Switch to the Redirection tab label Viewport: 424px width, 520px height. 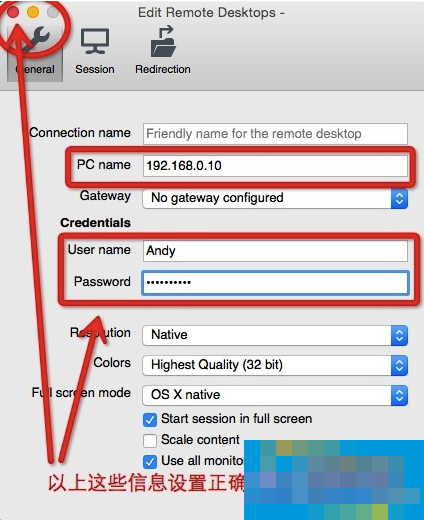click(x=163, y=69)
